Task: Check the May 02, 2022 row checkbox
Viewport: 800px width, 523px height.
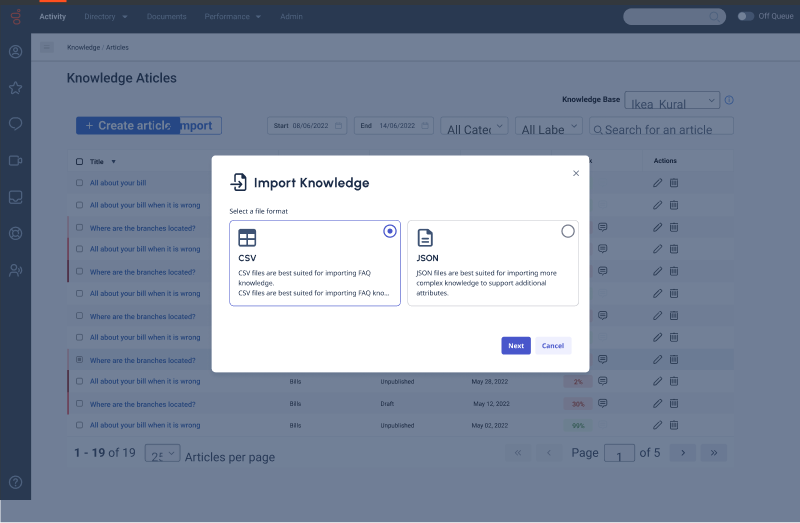Action: pos(80,425)
